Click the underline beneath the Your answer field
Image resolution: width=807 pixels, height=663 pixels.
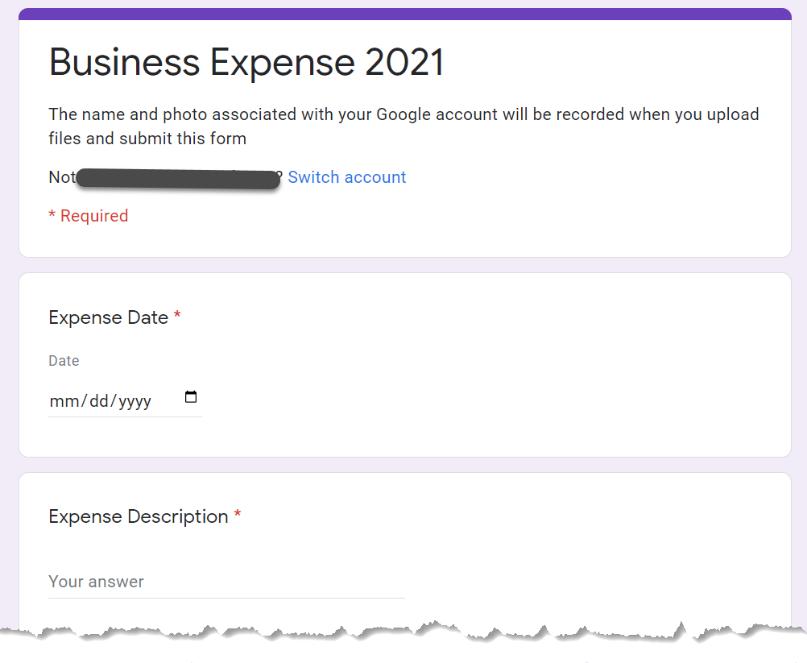[226, 598]
